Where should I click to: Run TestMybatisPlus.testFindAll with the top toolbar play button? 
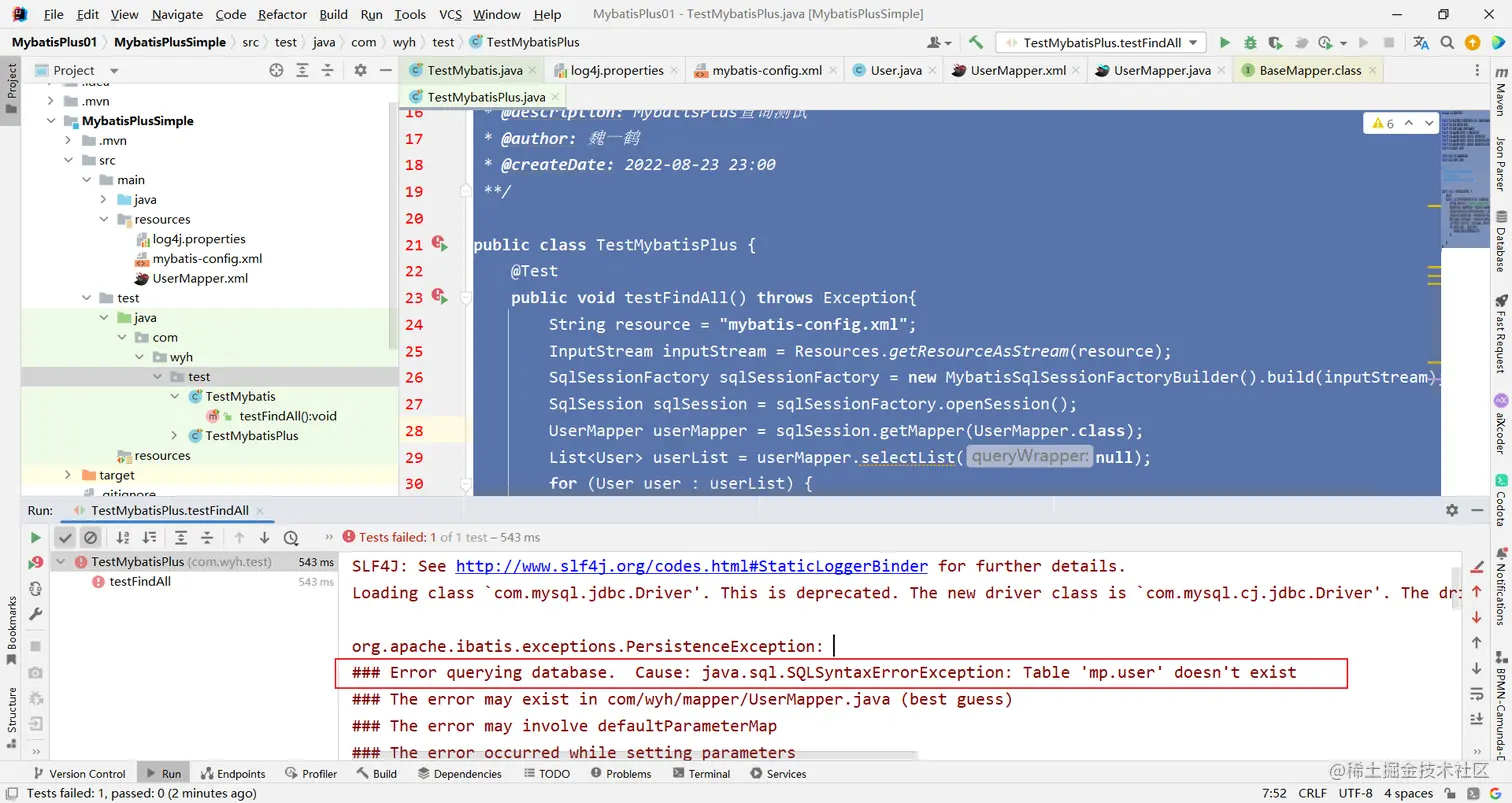[1224, 43]
